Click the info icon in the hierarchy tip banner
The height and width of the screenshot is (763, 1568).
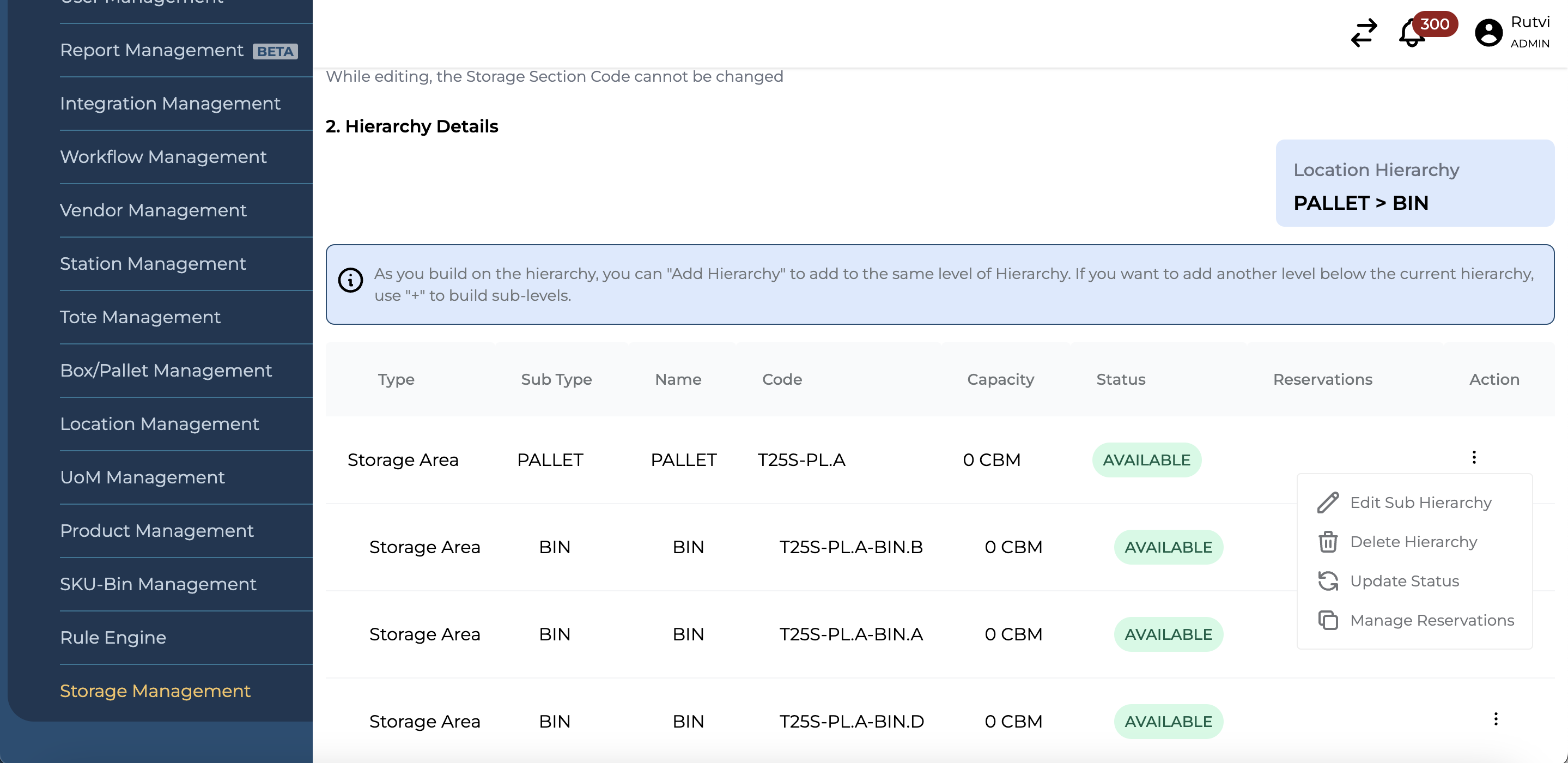click(350, 281)
